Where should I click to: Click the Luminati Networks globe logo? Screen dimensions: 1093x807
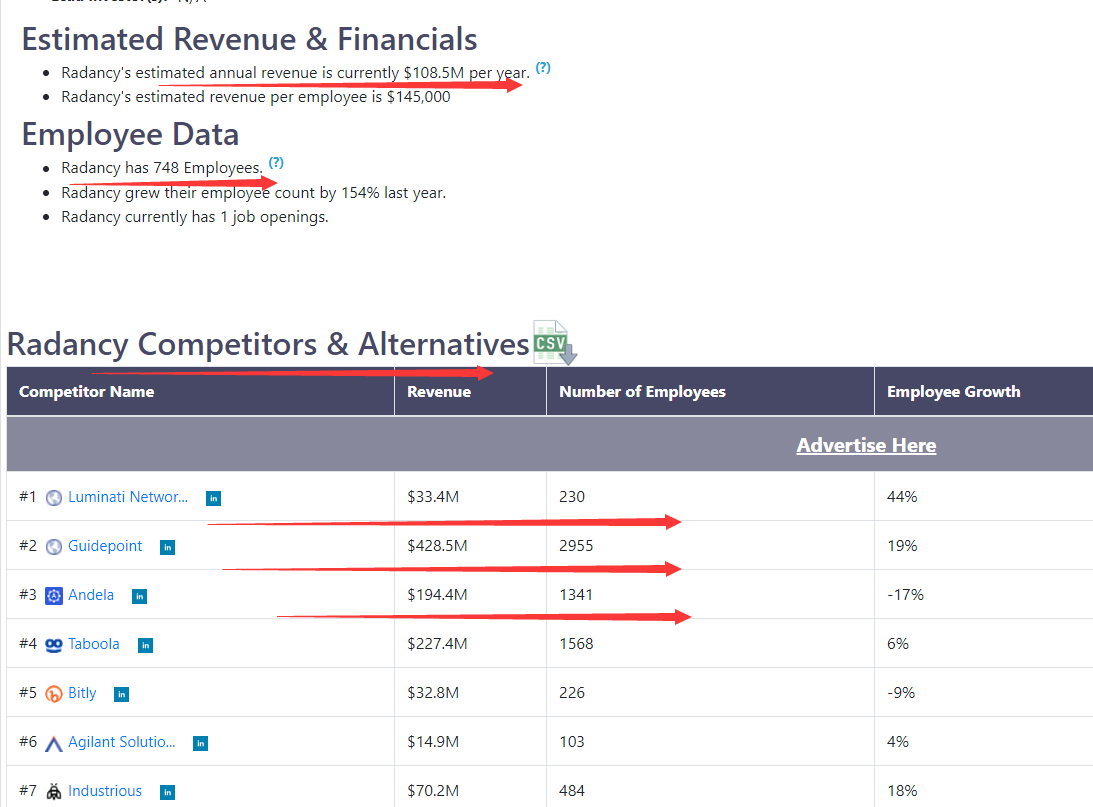[x=54, y=498]
